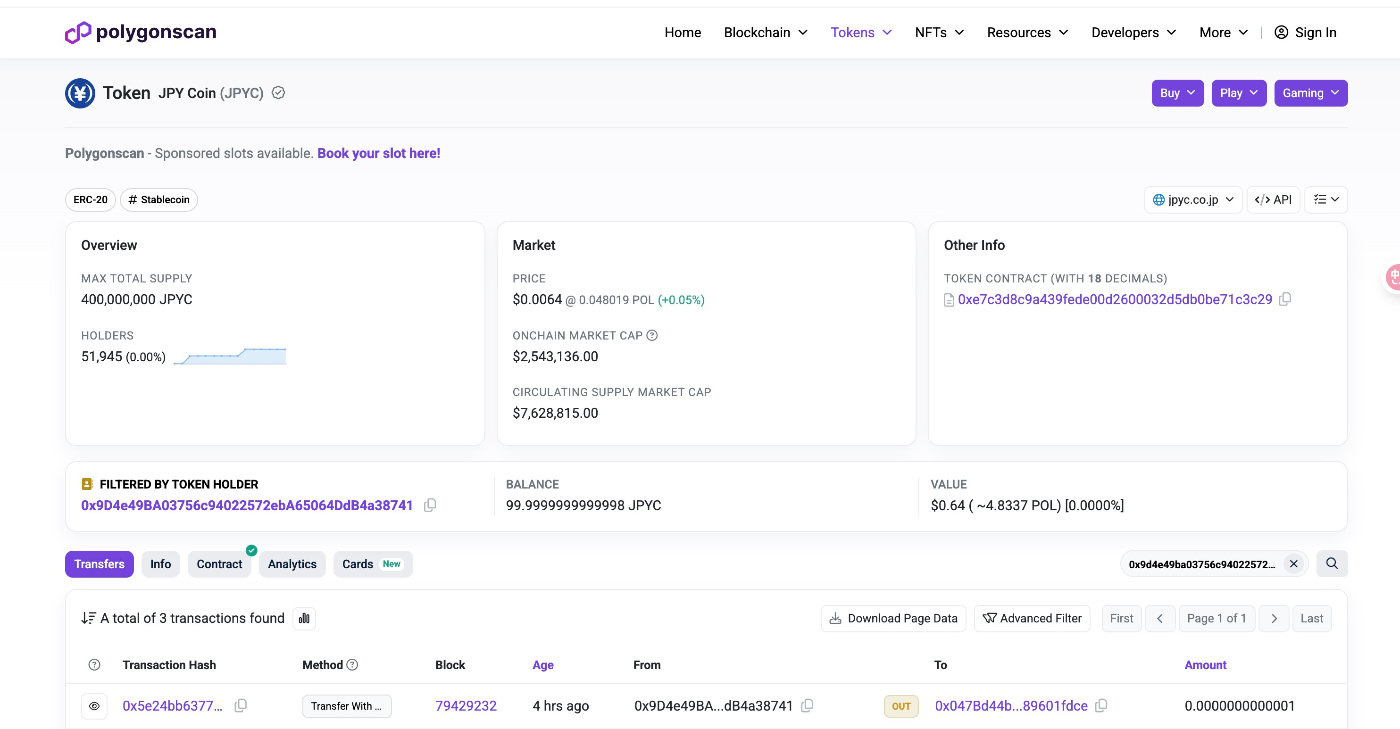Open transaction 0x5e24bb6377 link
Image resolution: width=1400 pixels, height=729 pixels.
coord(173,706)
